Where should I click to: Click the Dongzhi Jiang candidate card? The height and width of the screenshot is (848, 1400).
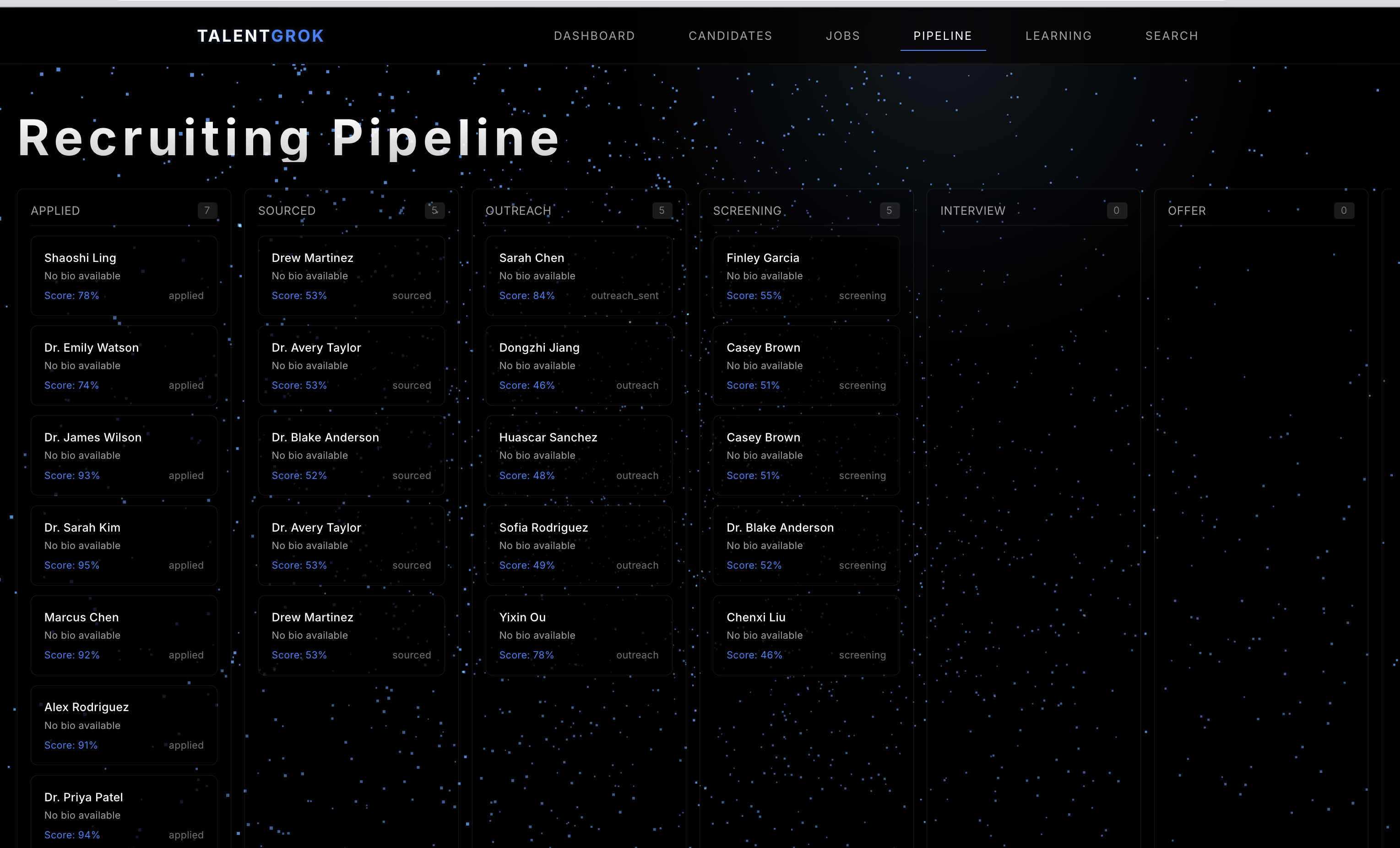578,365
